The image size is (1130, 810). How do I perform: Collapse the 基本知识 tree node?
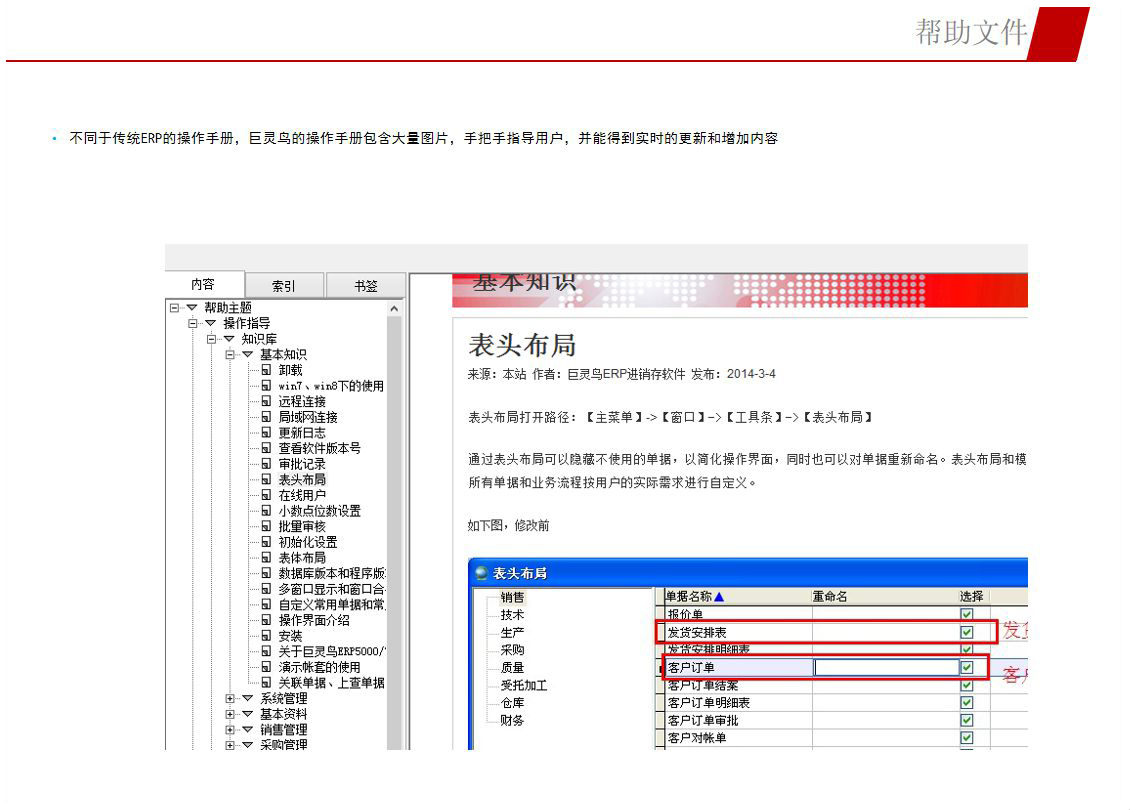click(230, 355)
